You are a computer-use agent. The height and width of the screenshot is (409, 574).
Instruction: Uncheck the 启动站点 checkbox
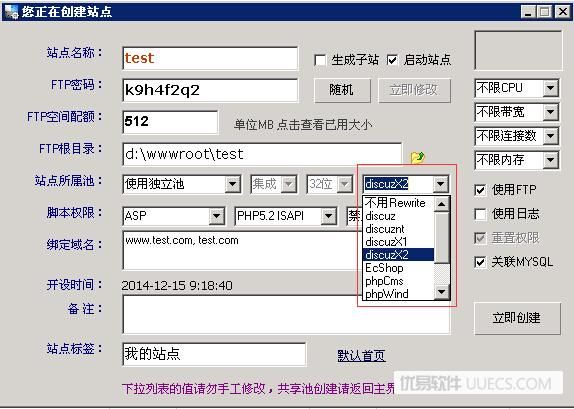392,60
